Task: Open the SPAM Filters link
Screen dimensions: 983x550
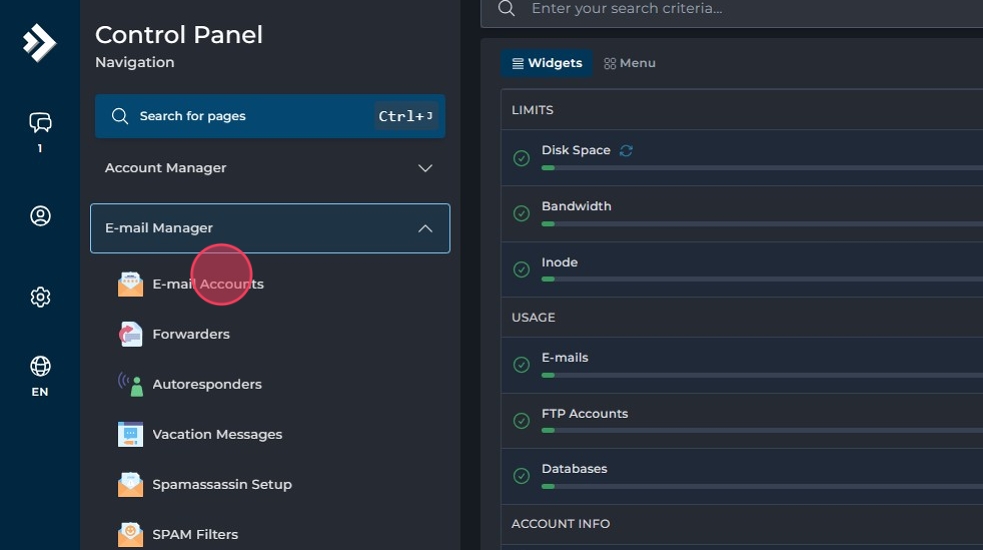Action: pyautogui.click(x=195, y=534)
